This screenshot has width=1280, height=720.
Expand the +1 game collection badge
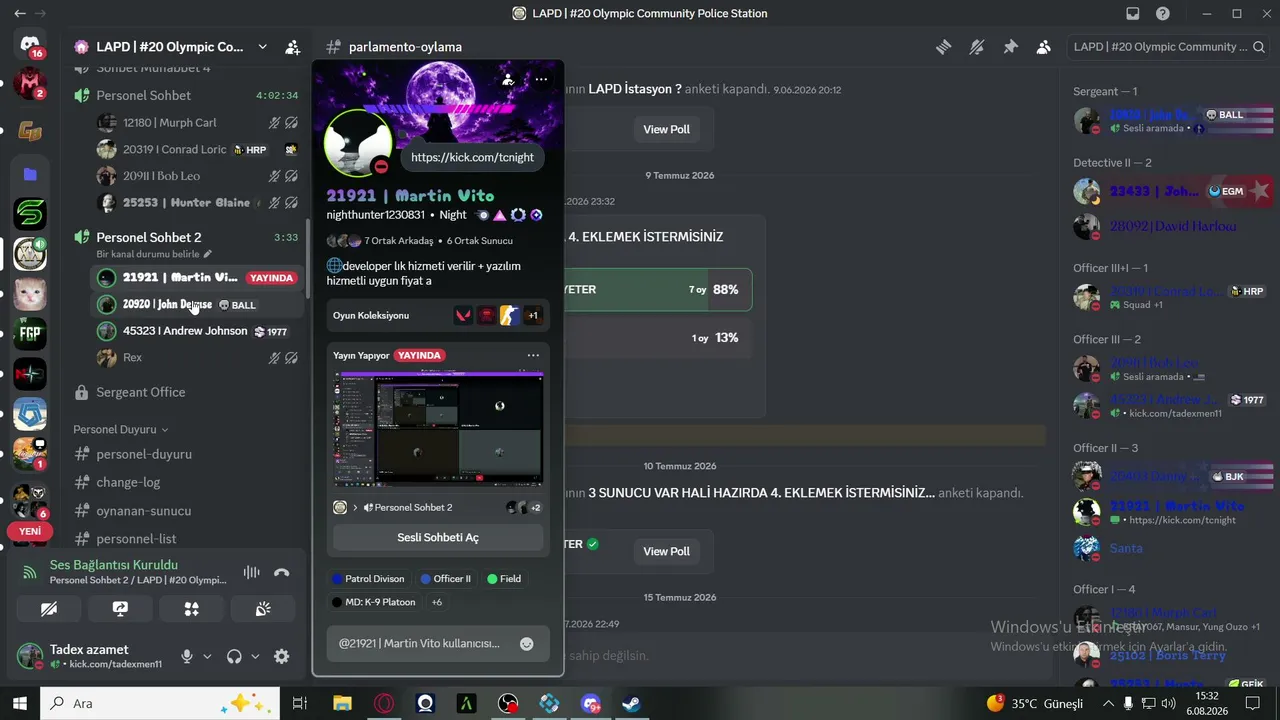tap(532, 316)
